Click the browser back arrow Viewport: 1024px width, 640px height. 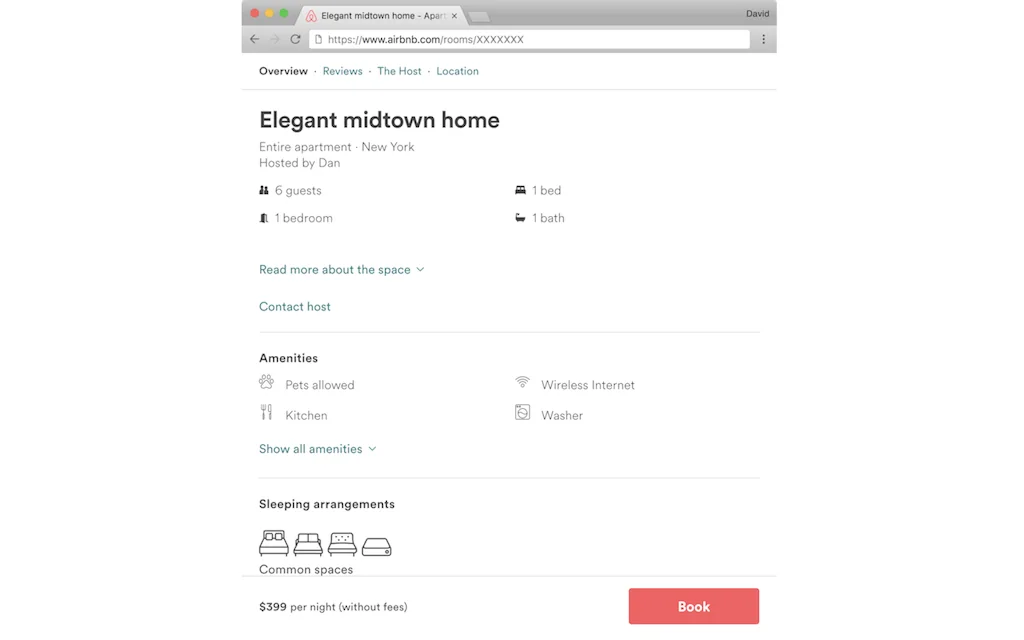click(254, 39)
